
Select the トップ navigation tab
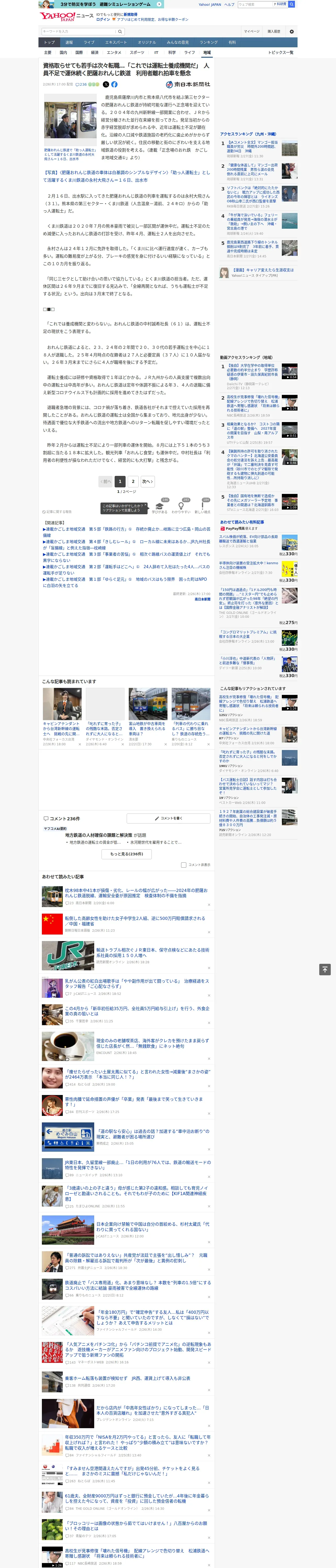[x=49, y=43]
